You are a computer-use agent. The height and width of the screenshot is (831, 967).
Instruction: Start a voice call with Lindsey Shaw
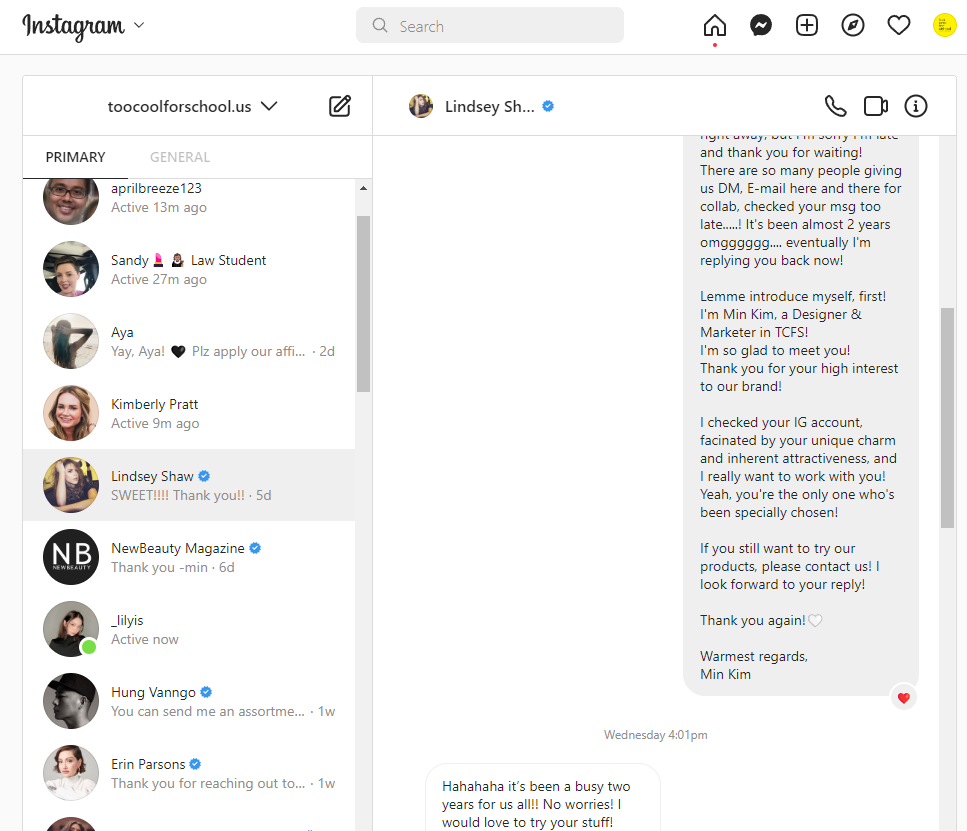[x=836, y=106]
